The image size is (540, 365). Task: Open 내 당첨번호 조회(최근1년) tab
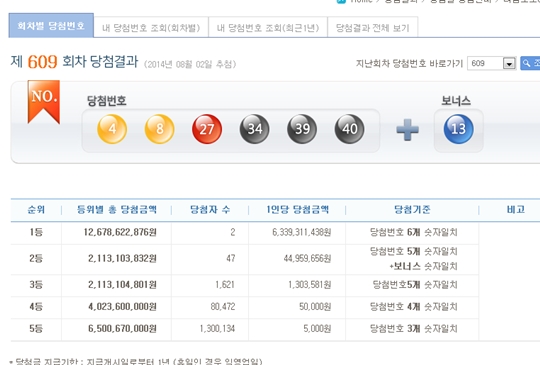tap(268, 28)
